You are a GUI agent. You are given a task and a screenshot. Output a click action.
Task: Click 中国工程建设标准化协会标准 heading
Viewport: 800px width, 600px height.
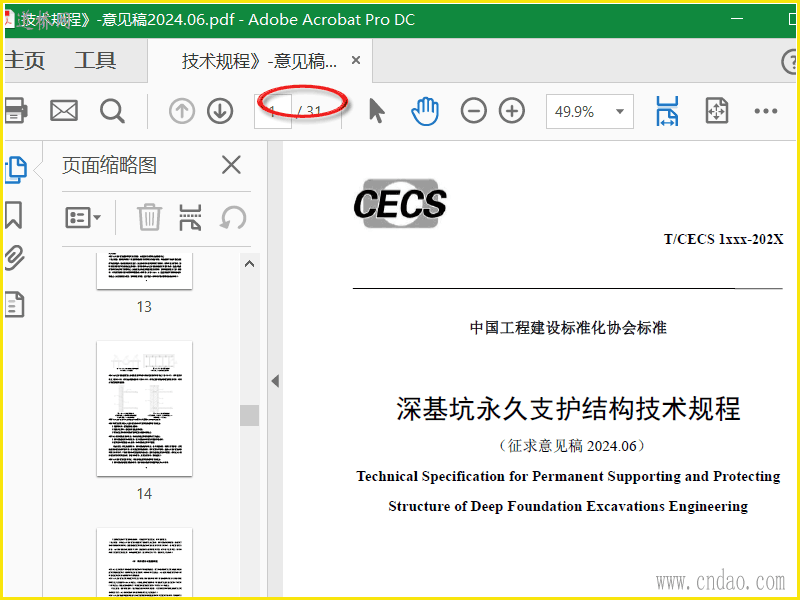click(x=568, y=327)
